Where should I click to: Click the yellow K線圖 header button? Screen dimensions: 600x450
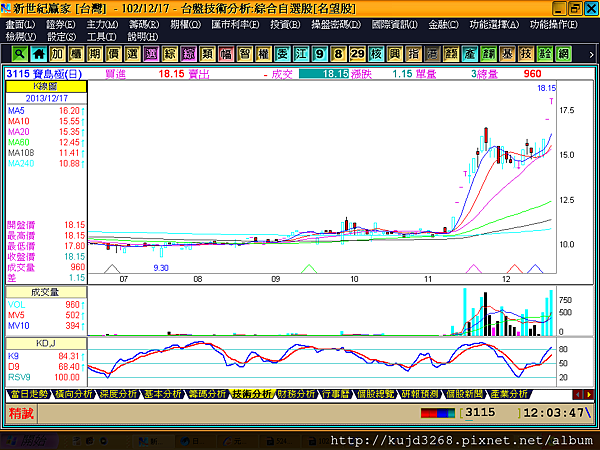pyautogui.click(x=46, y=86)
